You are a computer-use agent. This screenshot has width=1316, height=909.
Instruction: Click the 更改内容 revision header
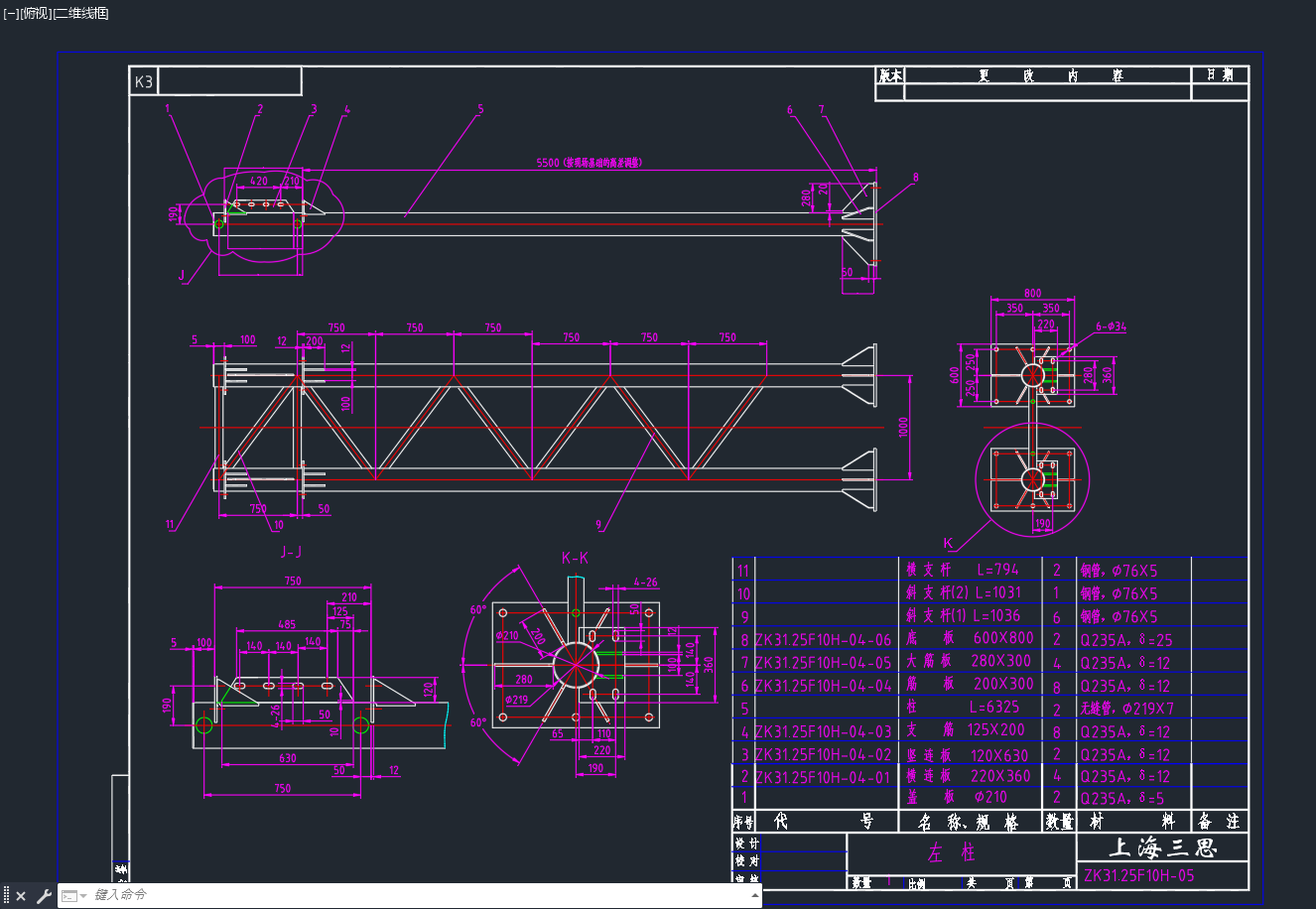pyautogui.click(x=1050, y=75)
